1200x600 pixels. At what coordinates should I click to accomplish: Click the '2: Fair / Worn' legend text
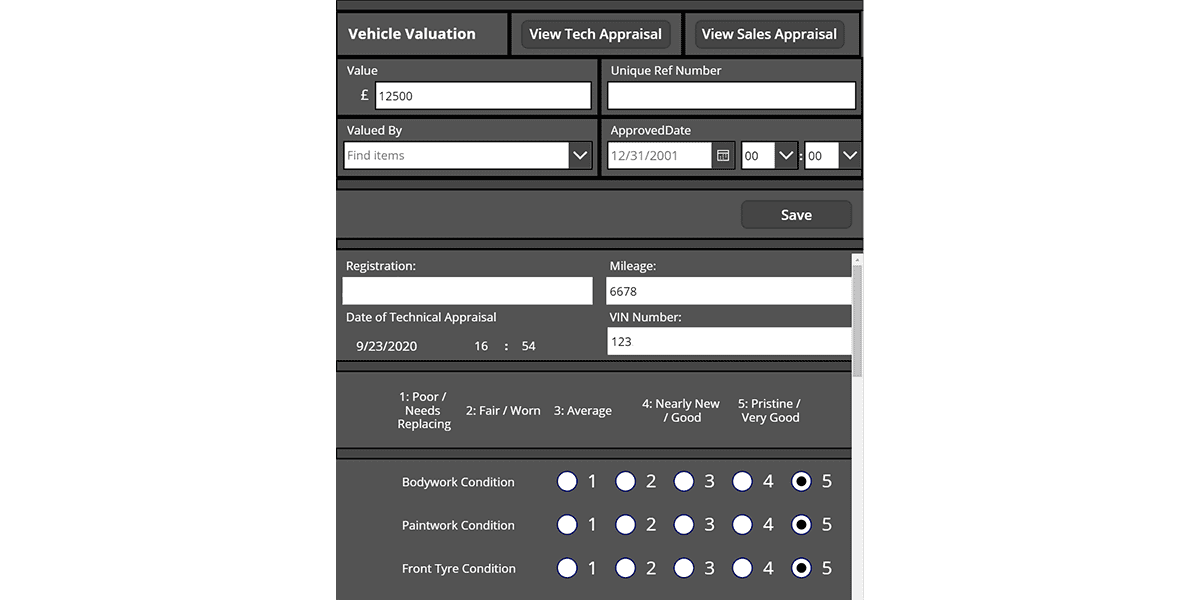click(503, 411)
